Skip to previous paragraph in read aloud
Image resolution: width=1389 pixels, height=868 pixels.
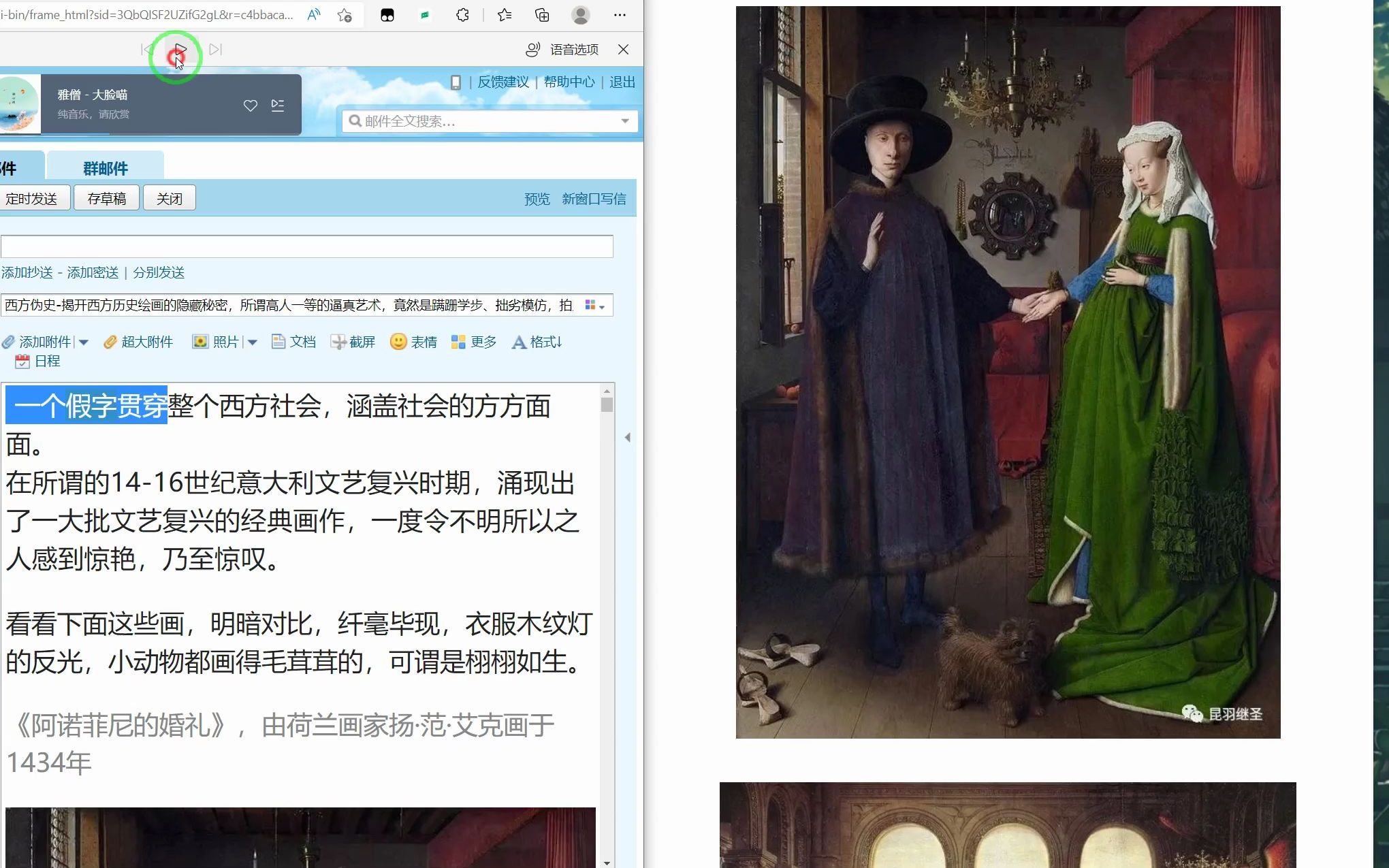coord(146,49)
